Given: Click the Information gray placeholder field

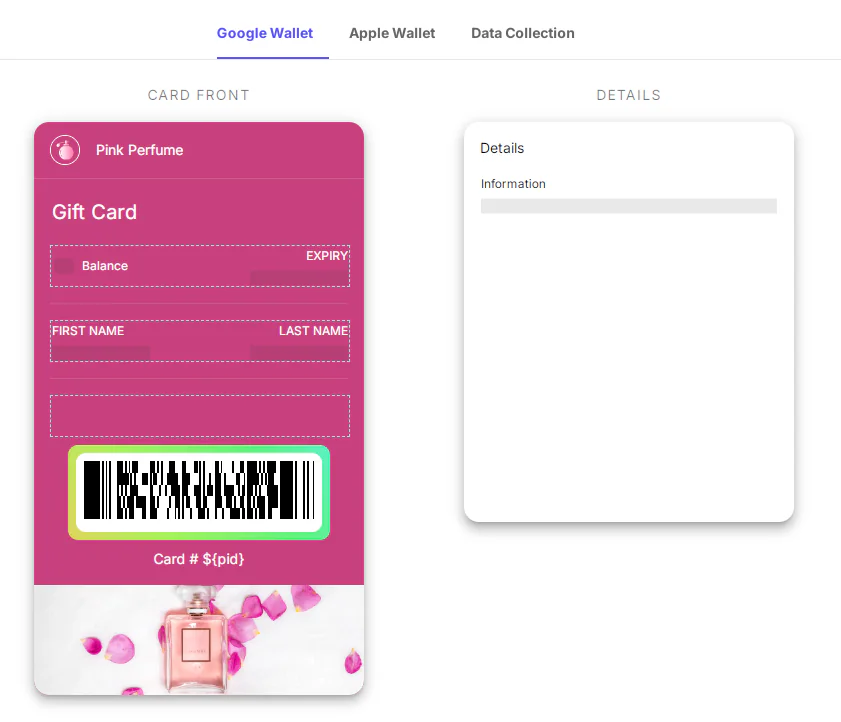Looking at the screenshot, I should (x=629, y=206).
